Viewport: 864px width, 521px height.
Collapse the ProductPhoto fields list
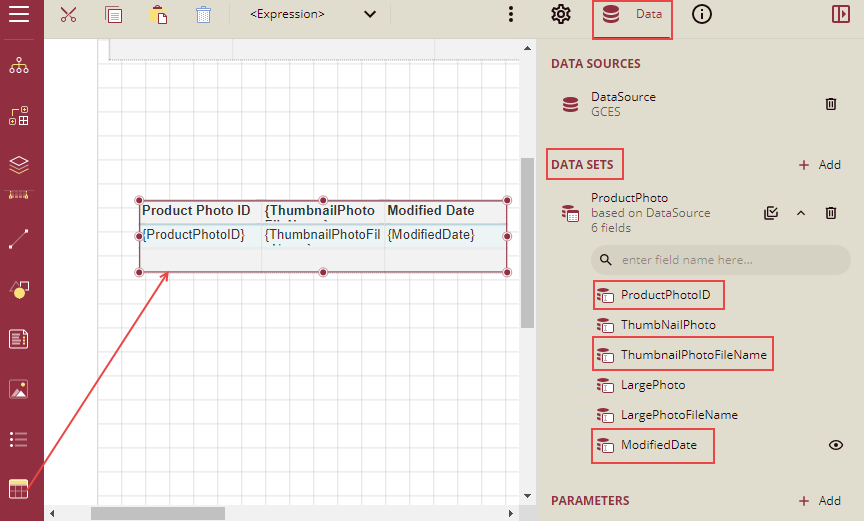[x=801, y=213]
